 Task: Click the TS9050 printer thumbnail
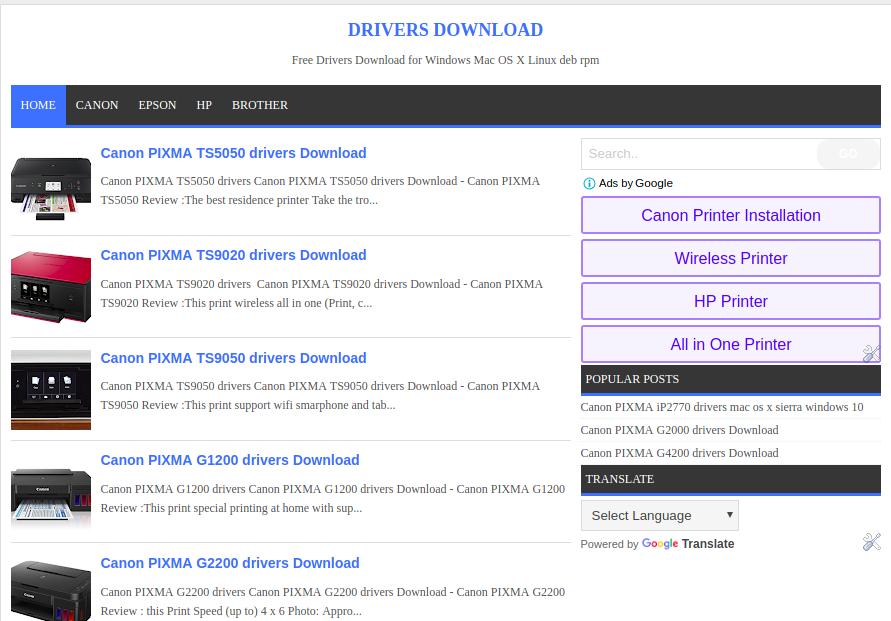tap(51, 390)
